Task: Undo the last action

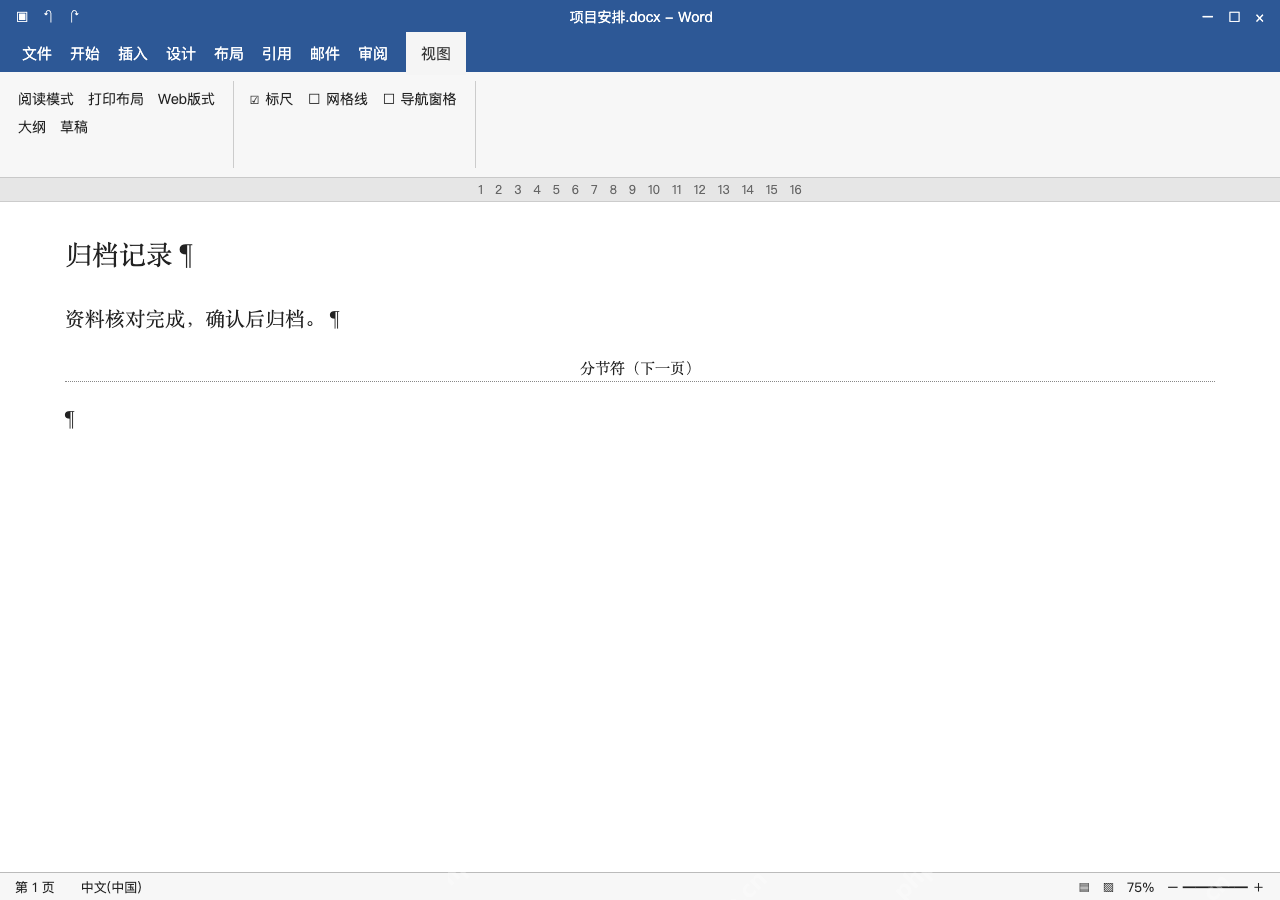Action: coord(48,17)
